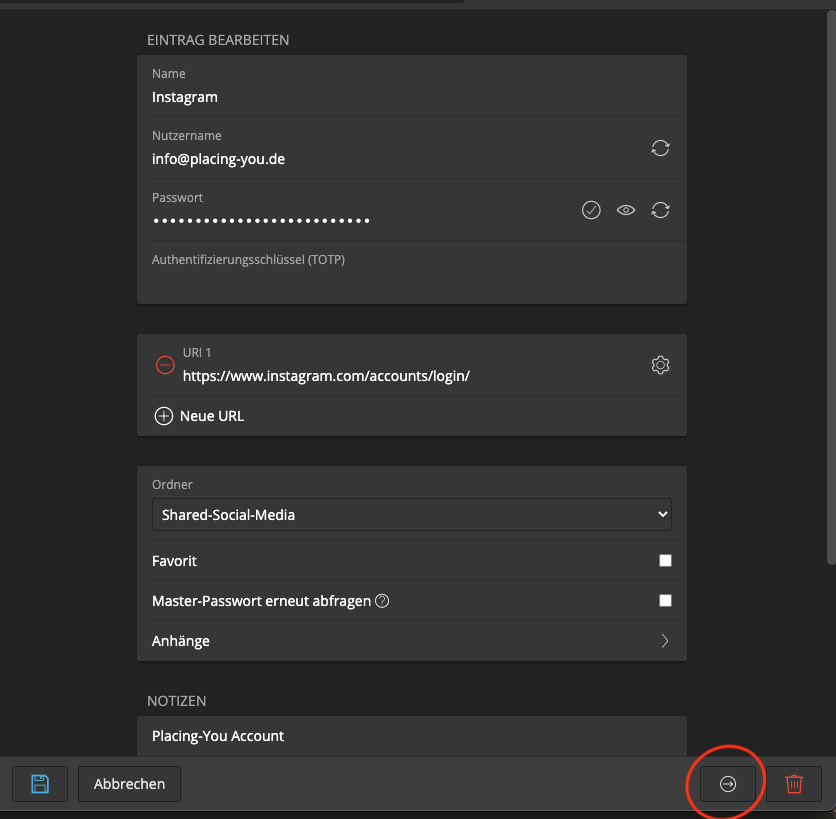Click the save floppy disk icon
This screenshot has height=819, width=836.
pyautogui.click(x=40, y=784)
